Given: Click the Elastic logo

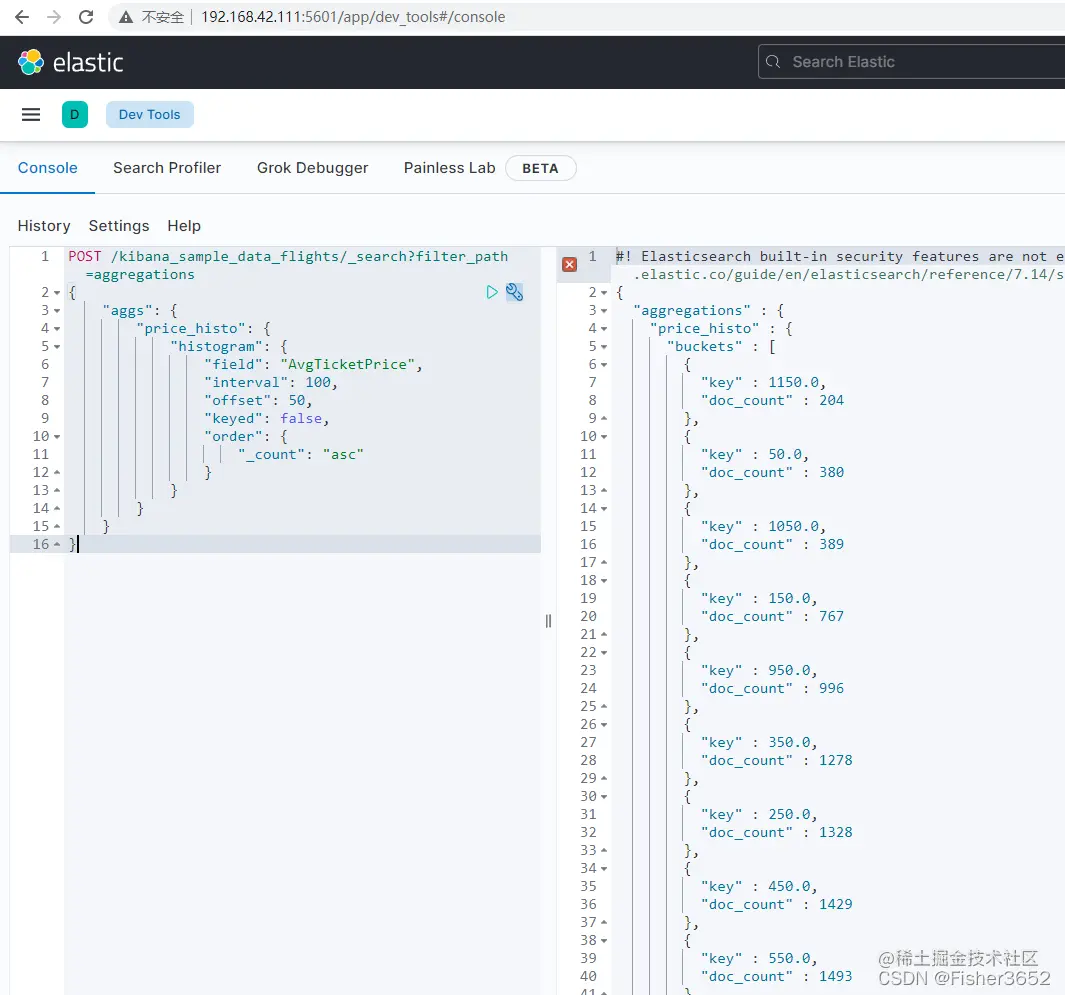Looking at the screenshot, I should click(x=71, y=62).
